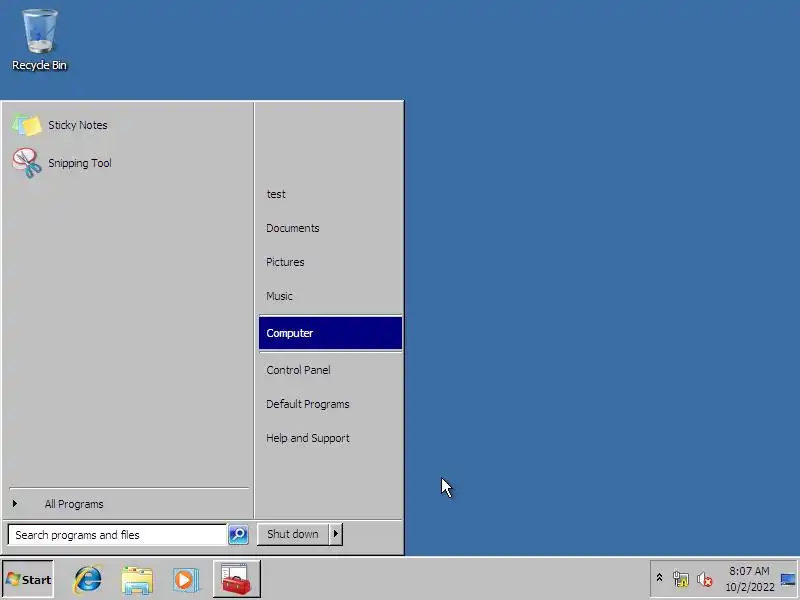Open the shutdown options arrow

(x=336, y=534)
